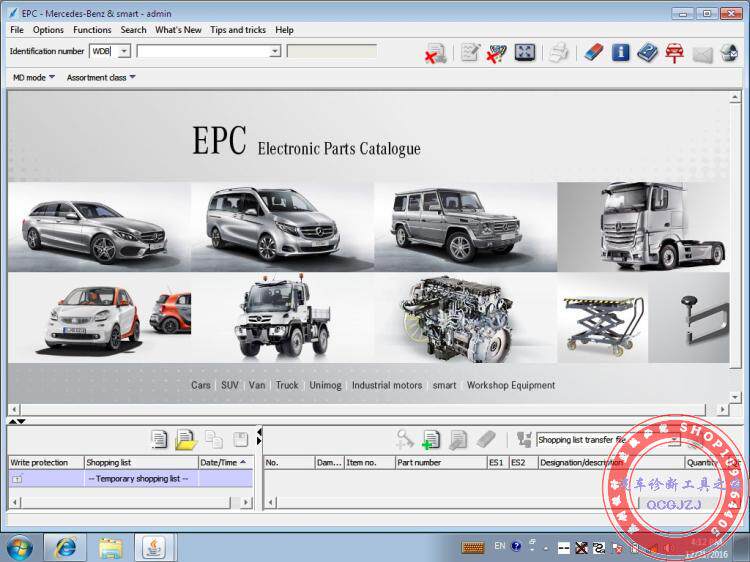Image resolution: width=750 pixels, height=562 pixels.
Task: Open the MD mode dropdown
Action: tap(33, 77)
